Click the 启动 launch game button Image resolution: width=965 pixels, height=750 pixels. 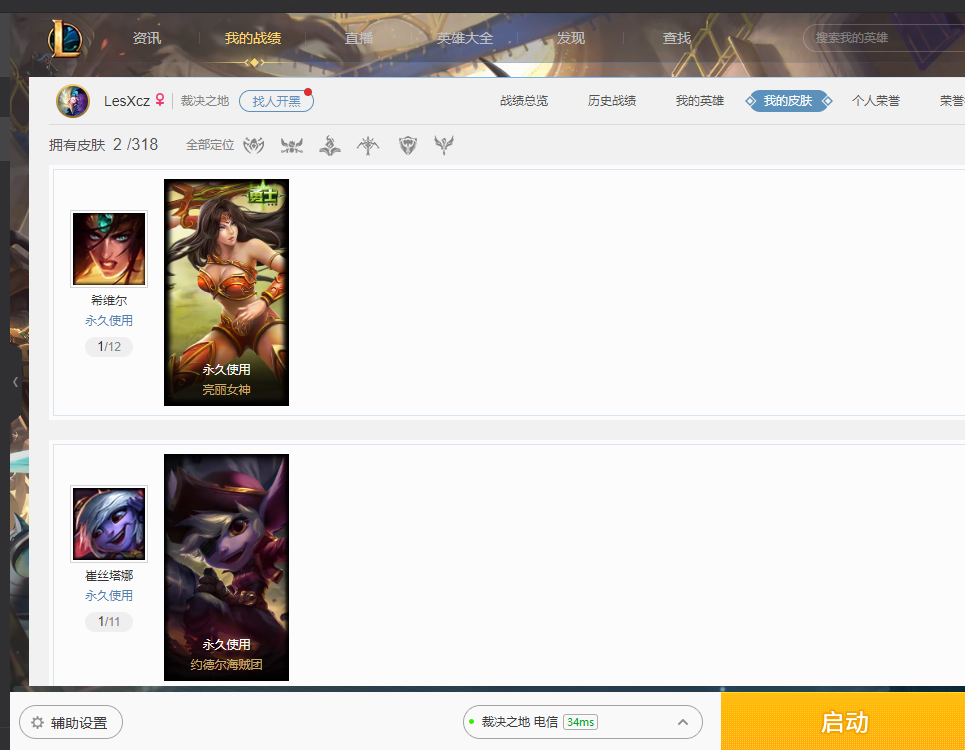click(x=843, y=722)
